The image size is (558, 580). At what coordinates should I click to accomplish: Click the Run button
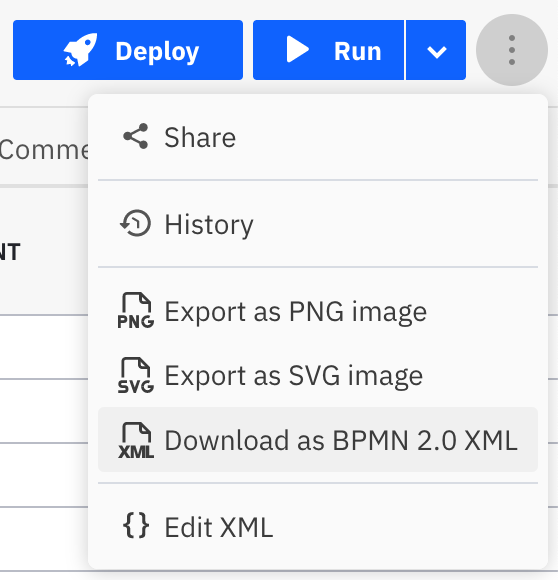[x=328, y=50]
